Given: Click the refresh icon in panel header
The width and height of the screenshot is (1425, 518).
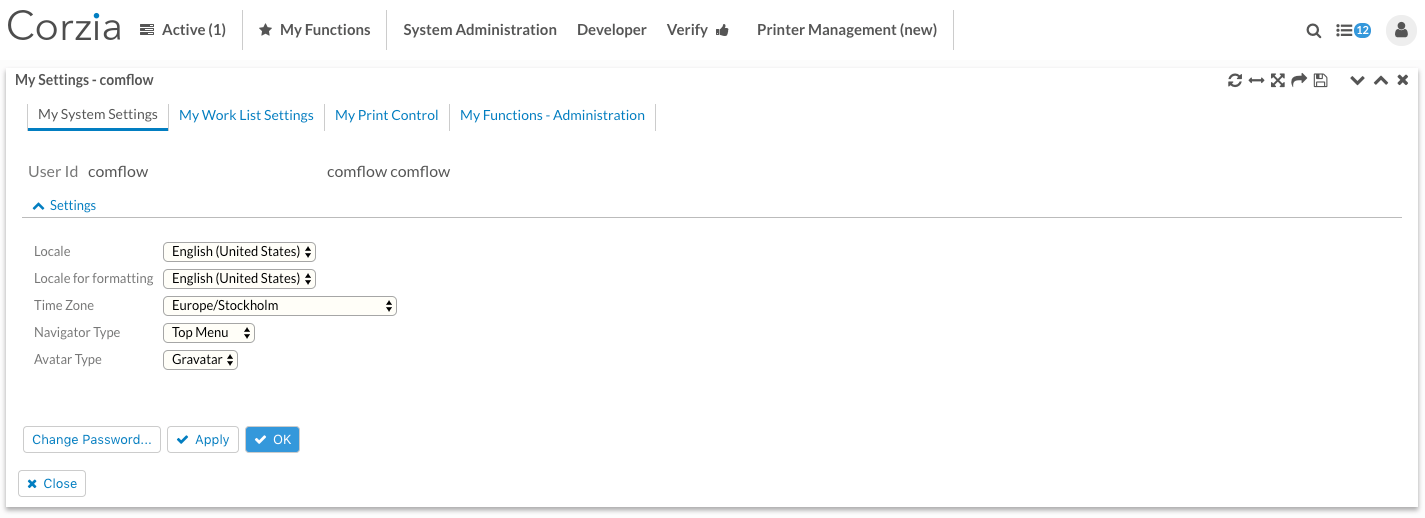Looking at the screenshot, I should click(x=1235, y=80).
